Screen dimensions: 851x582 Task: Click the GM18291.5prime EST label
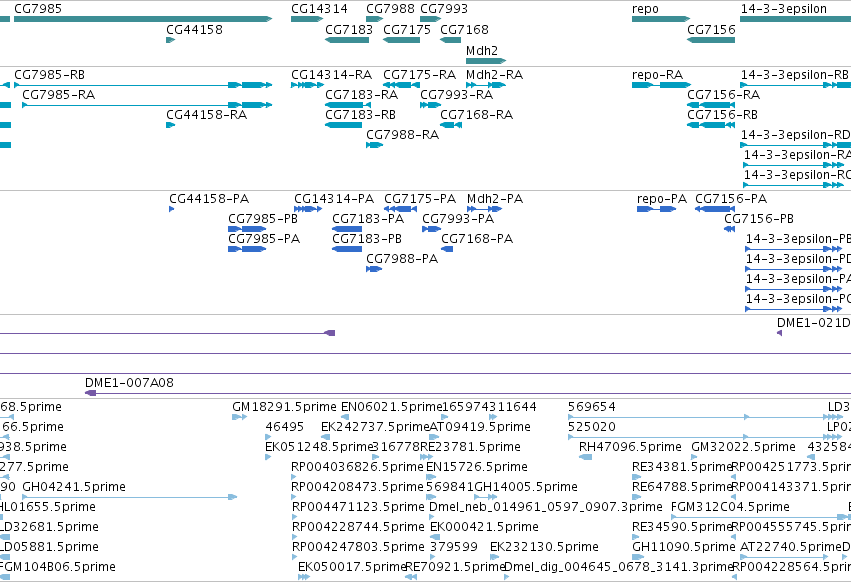284,407
